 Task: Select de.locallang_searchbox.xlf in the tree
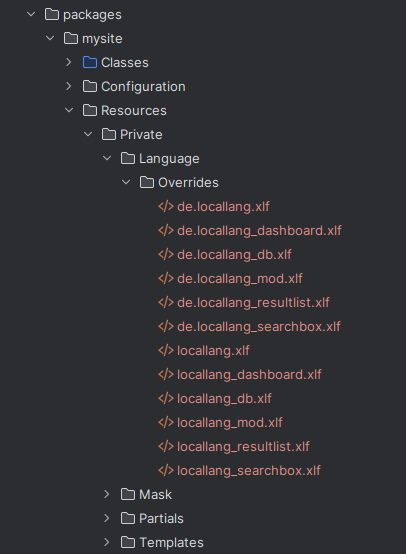click(259, 326)
